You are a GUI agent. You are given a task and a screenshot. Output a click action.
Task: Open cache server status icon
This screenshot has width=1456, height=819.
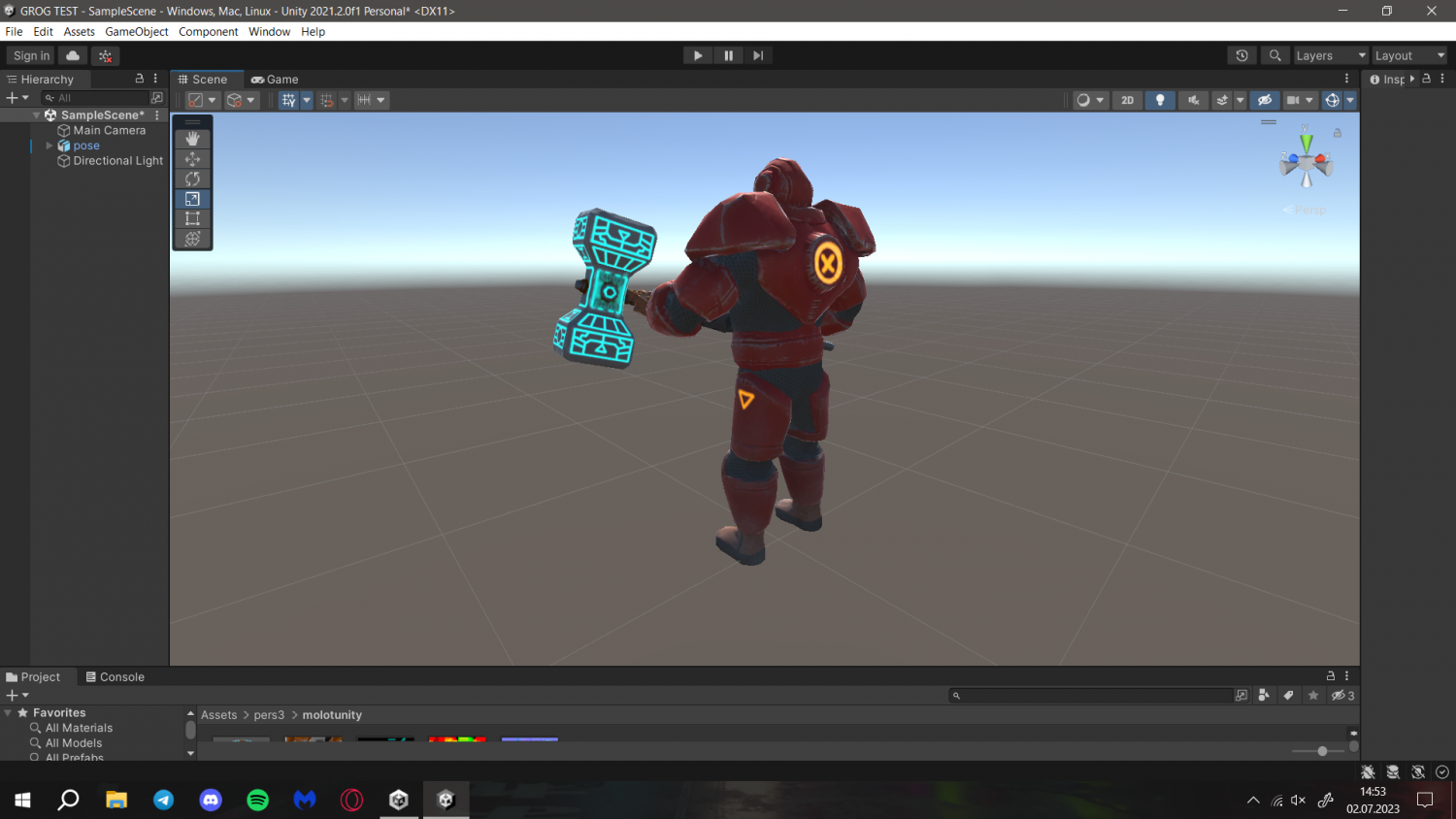point(1393,772)
